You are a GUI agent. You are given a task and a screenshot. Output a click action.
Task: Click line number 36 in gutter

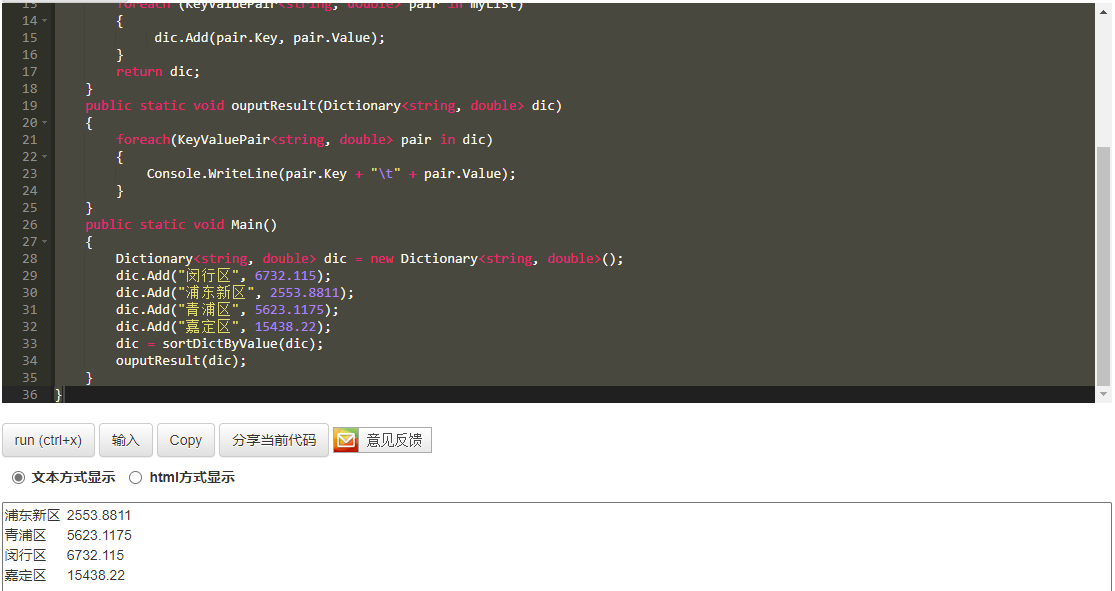click(x=29, y=395)
